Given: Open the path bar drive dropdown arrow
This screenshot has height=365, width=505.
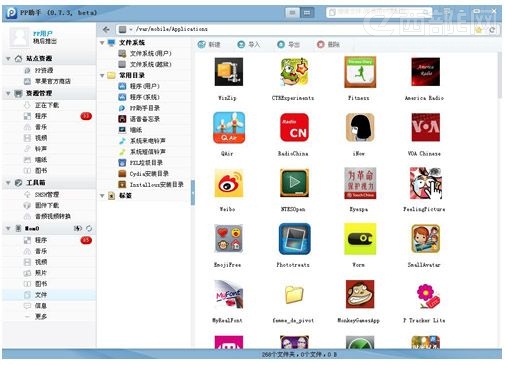Looking at the screenshot, I should click(x=131, y=30).
